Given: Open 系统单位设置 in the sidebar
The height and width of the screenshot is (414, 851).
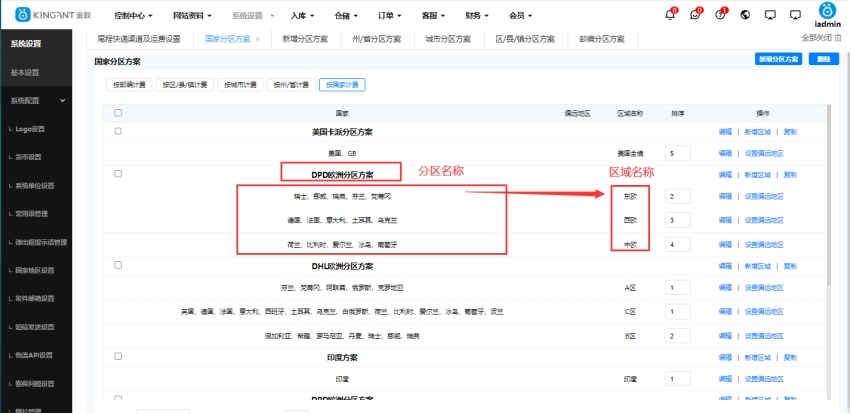Looking at the screenshot, I should (36, 186).
